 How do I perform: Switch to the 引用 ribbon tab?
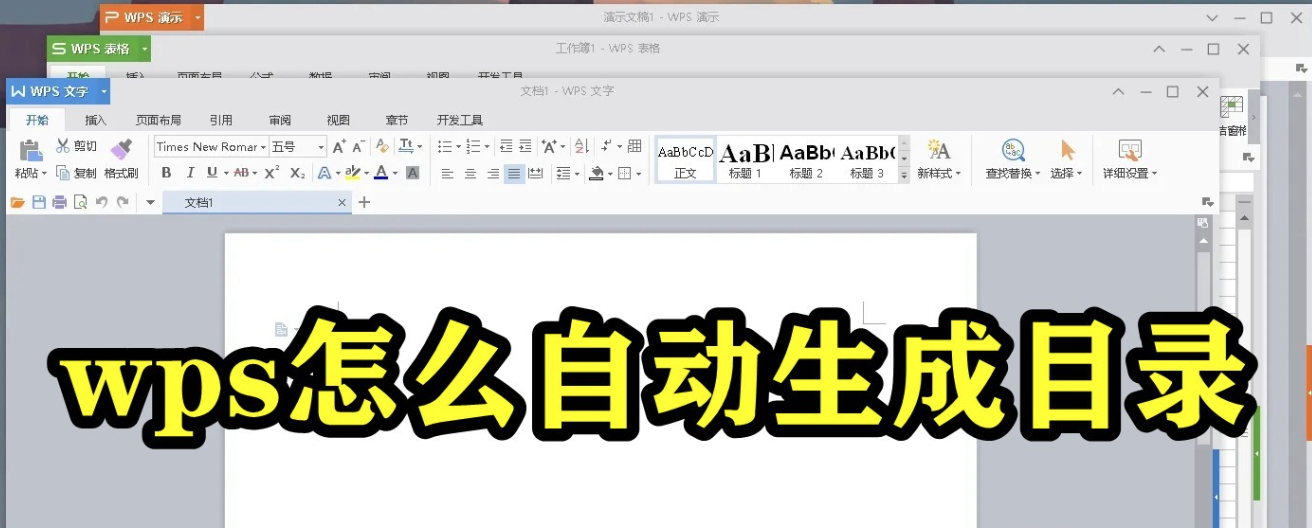[221, 120]
